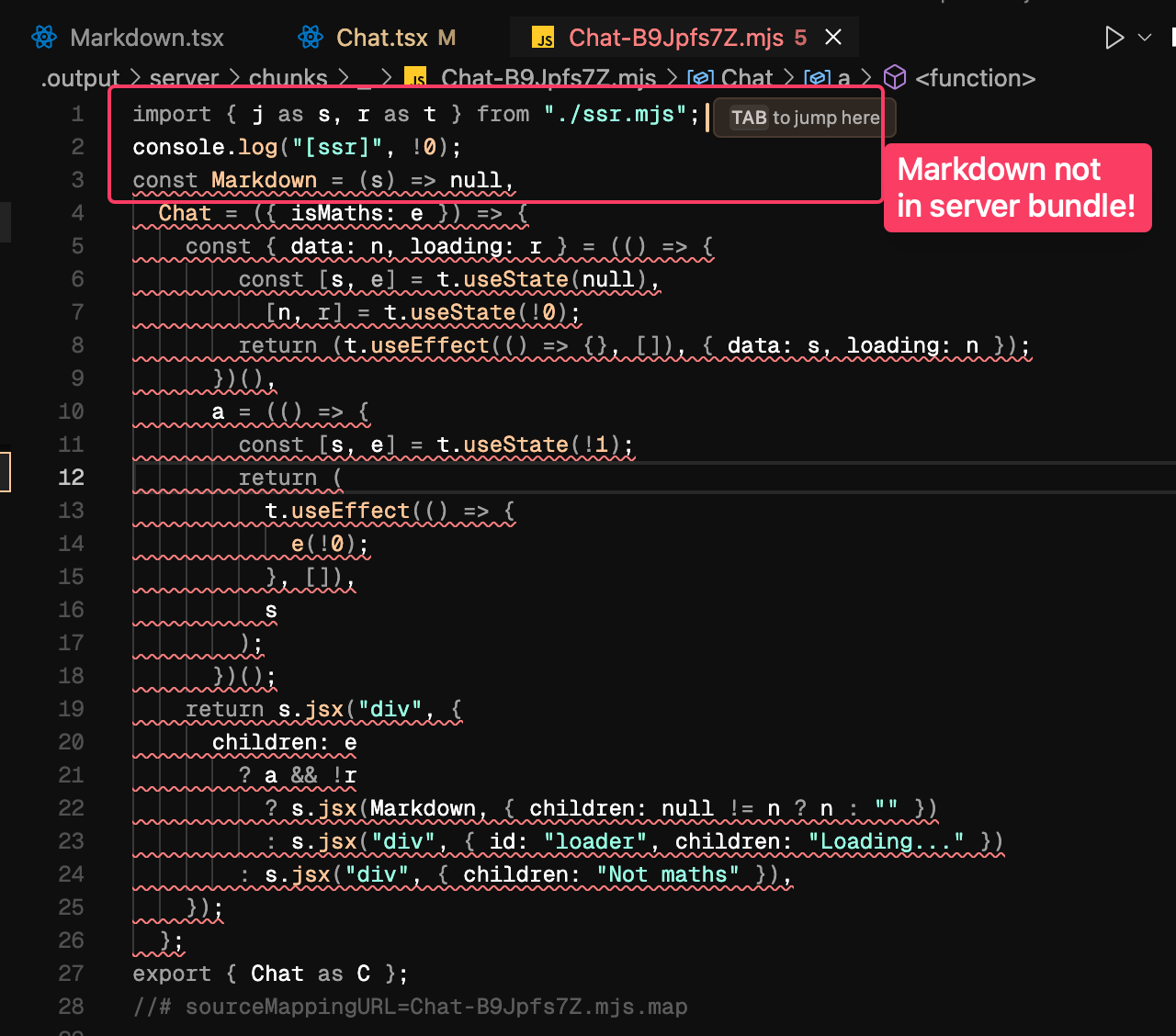Click 'return' keyword on line 12
1176x1036 pixels.
click(277, 478)
